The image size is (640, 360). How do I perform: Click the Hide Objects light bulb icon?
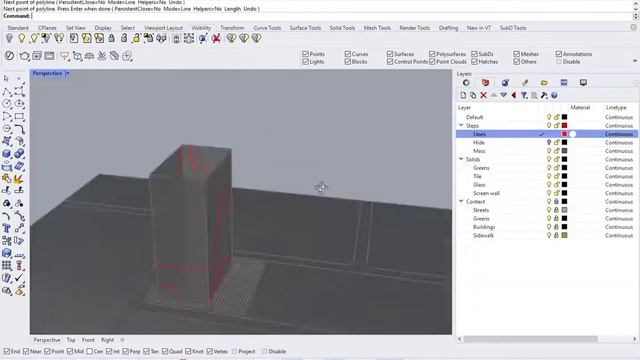click(x=9, y=38)
